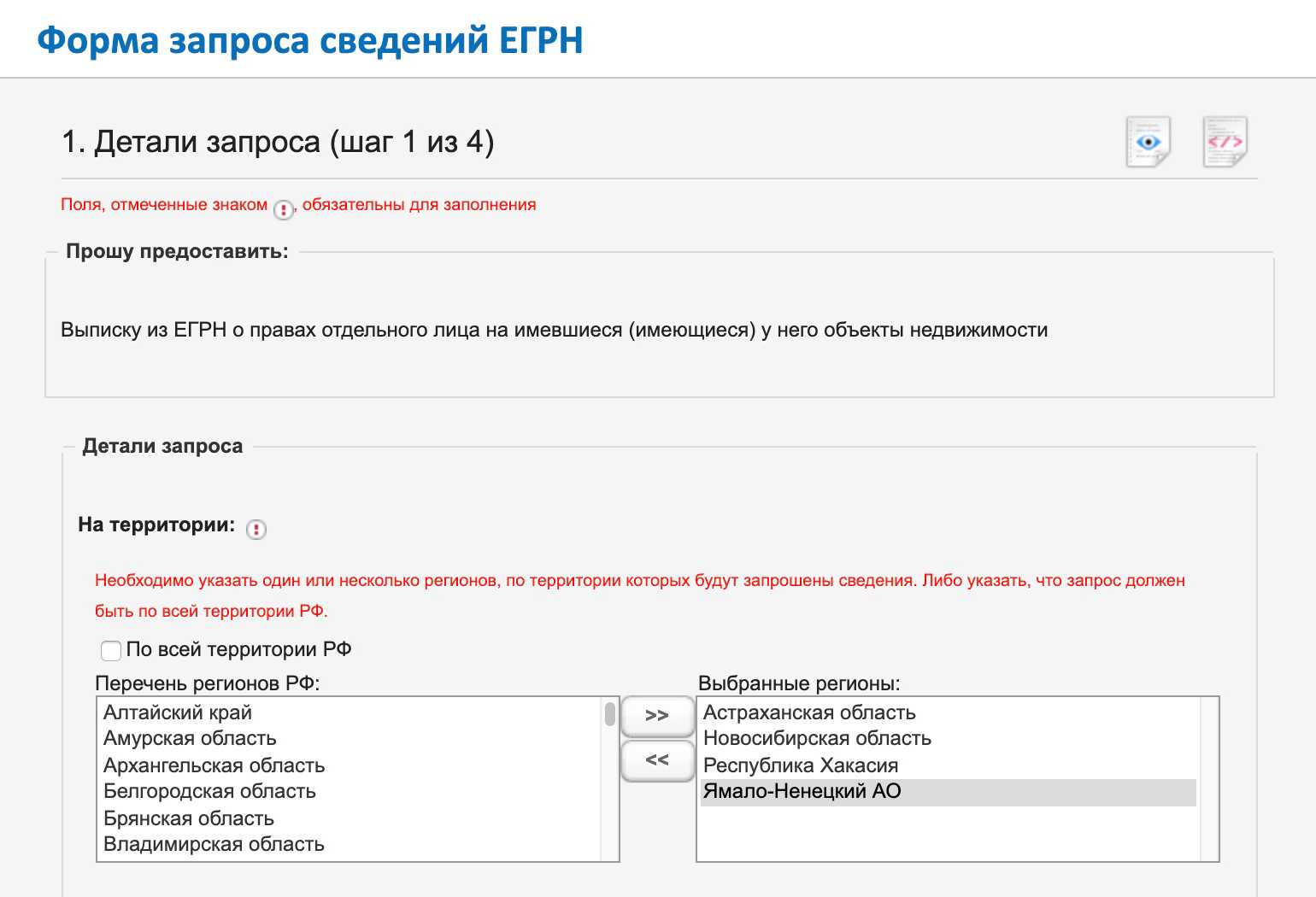Click required-field mark next to На территории
Viewport: 1316px width, 897px height.
click(256, 530)
